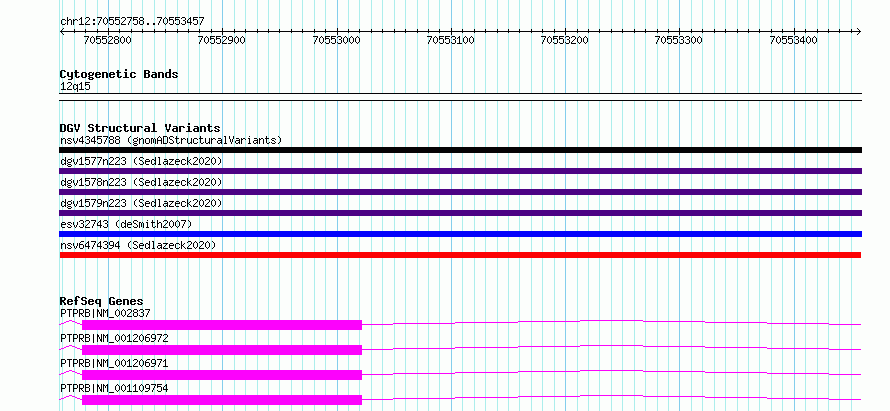
Task: Click the chr12:70552758..70553457 position text
Action: (x=132, y=21)
